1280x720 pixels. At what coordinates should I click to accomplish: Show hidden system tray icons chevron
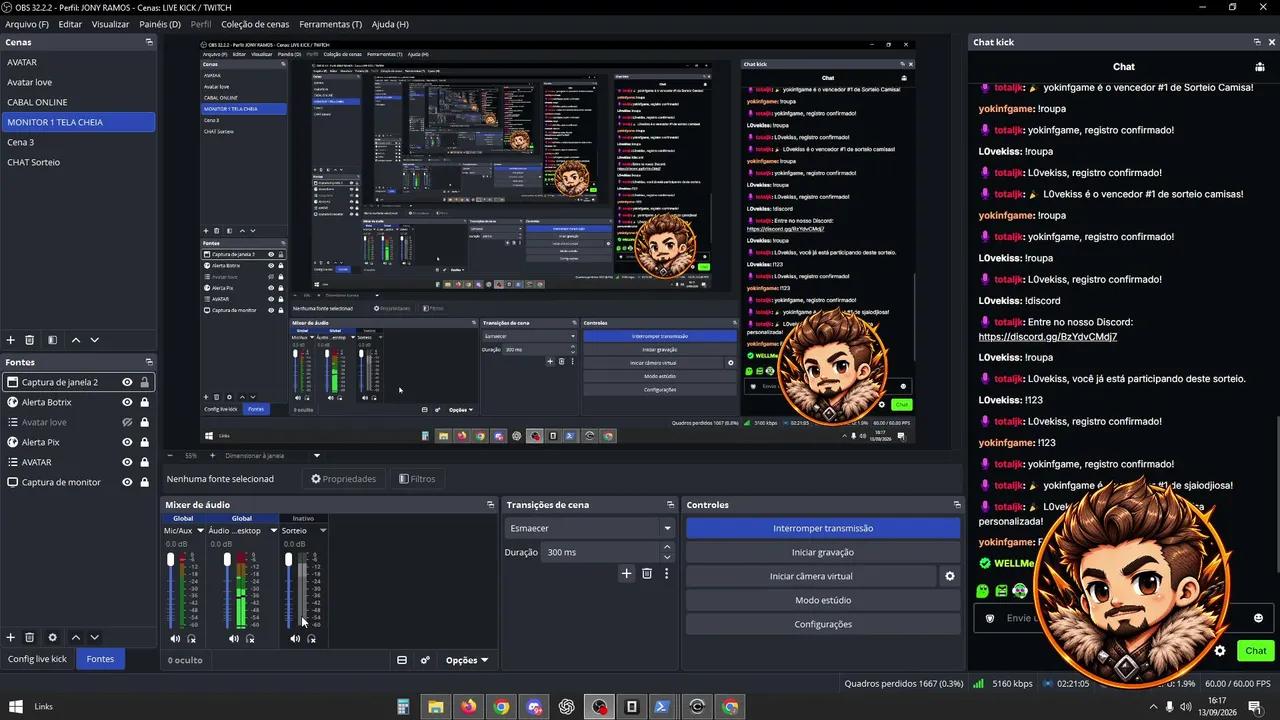[1151, 707]
